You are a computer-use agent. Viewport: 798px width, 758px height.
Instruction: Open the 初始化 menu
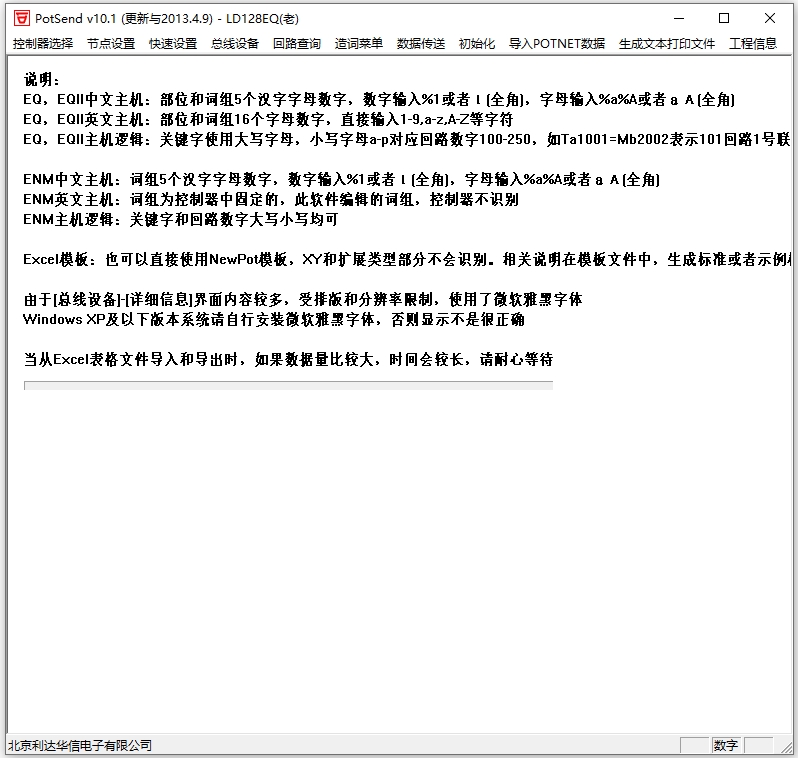tap(477, 44)
